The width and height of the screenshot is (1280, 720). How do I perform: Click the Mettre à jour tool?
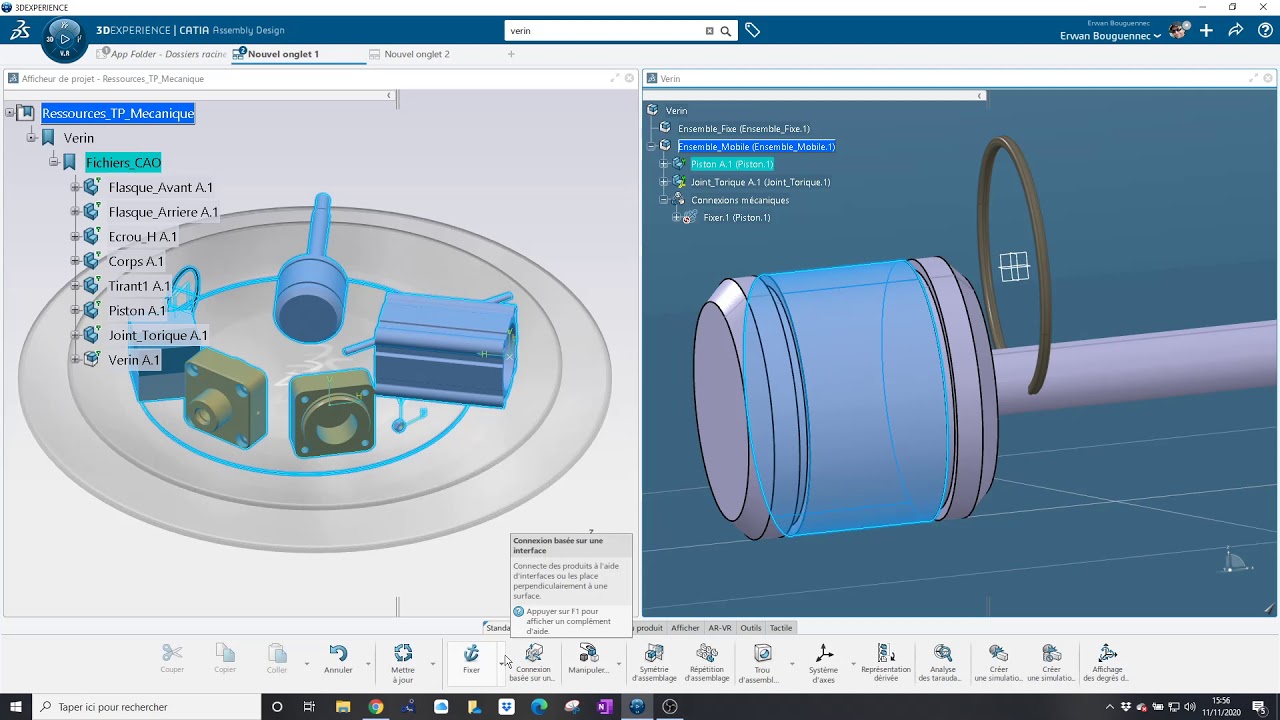[x=403, y=663]
